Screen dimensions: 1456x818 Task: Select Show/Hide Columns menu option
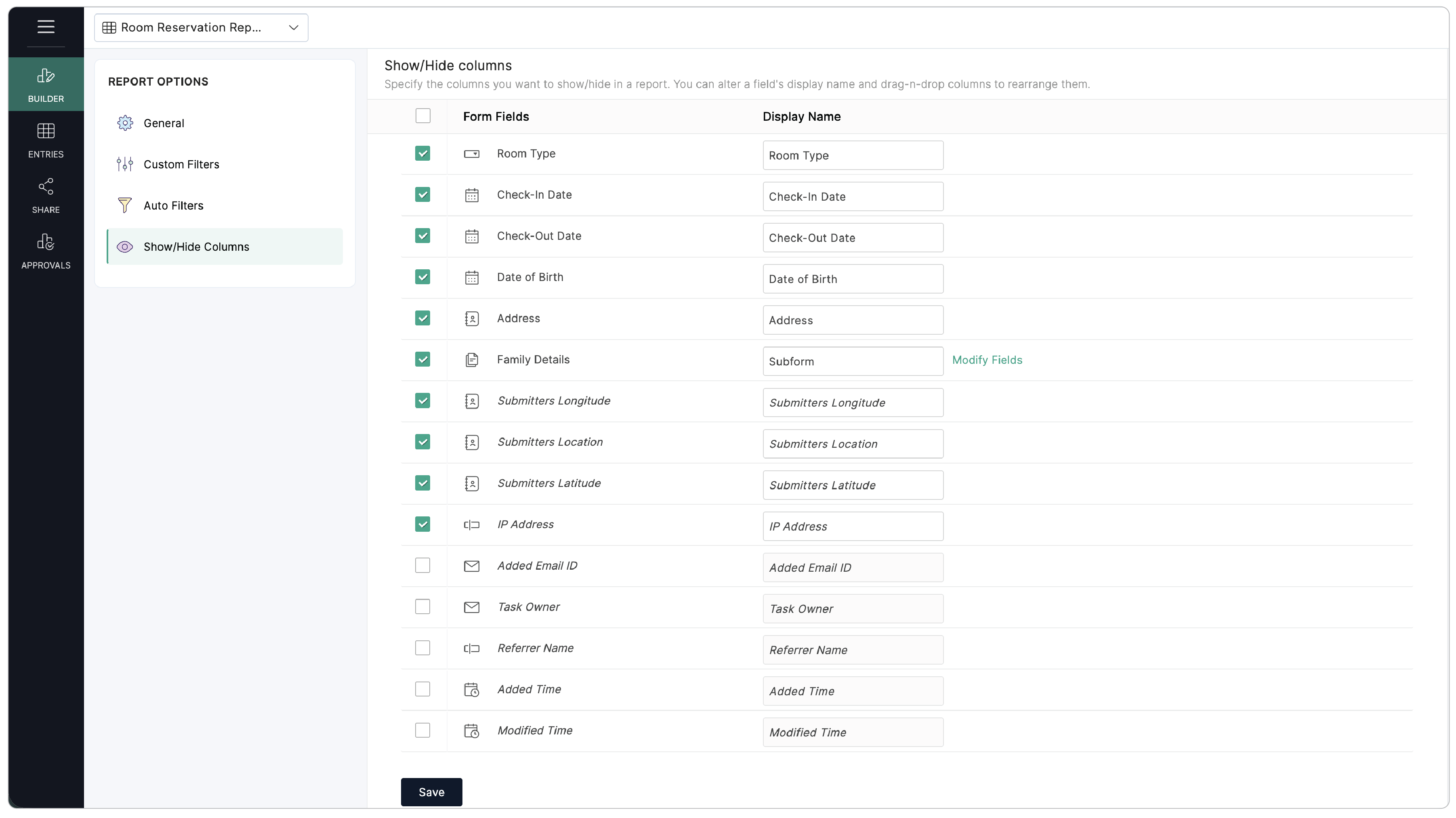click(196, 247)
